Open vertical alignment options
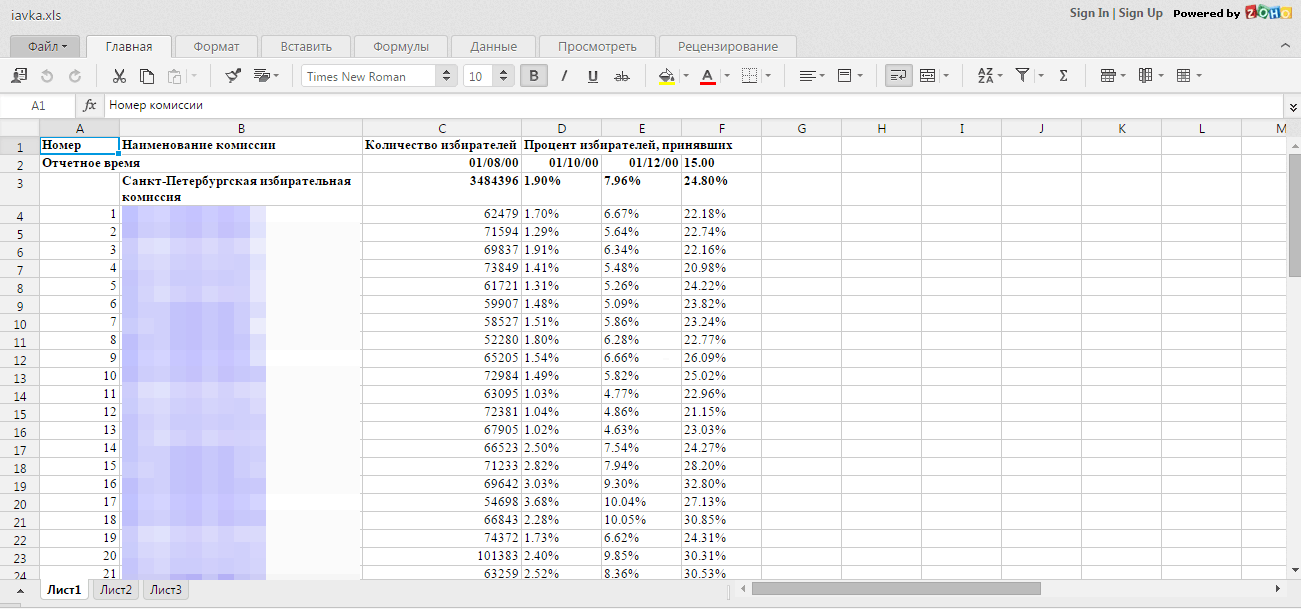This screenshot has width=1301, height=609. pyautogui.click(x=850, y=76)
